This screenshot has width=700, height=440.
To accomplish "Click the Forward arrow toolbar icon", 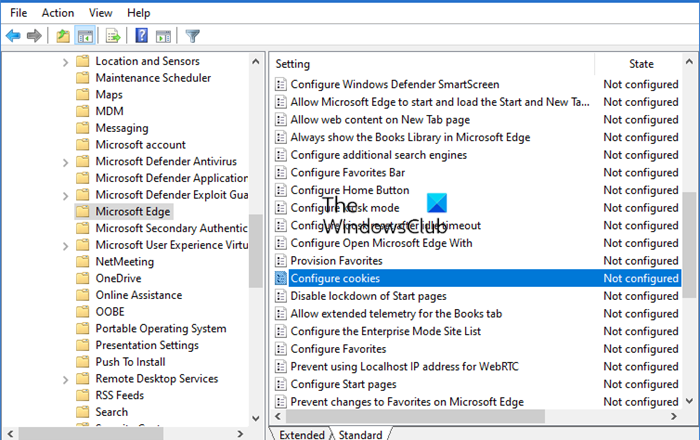I will (x=34, y=36).
